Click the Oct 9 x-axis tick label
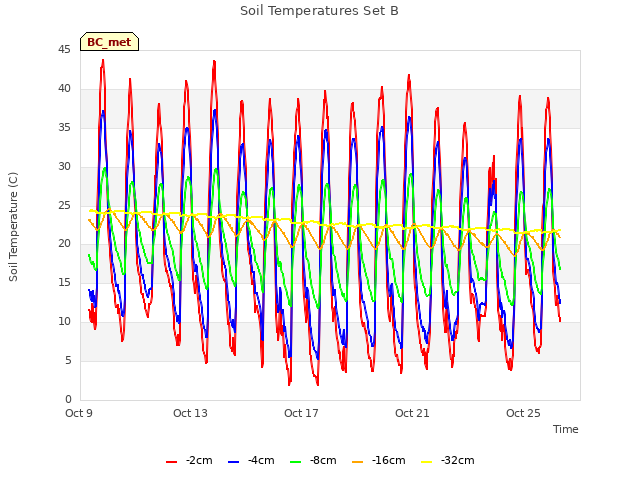The height and width of the screenshot is (480, 640). pyautogui.click(x=79, y=413)
